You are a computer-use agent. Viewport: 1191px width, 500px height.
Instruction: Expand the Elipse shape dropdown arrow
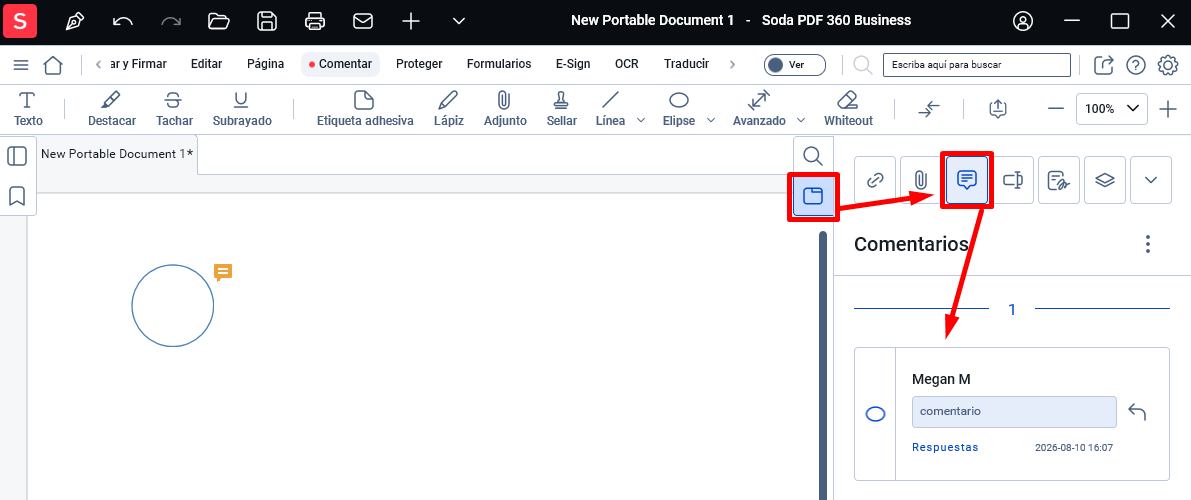tap(711, 120)
